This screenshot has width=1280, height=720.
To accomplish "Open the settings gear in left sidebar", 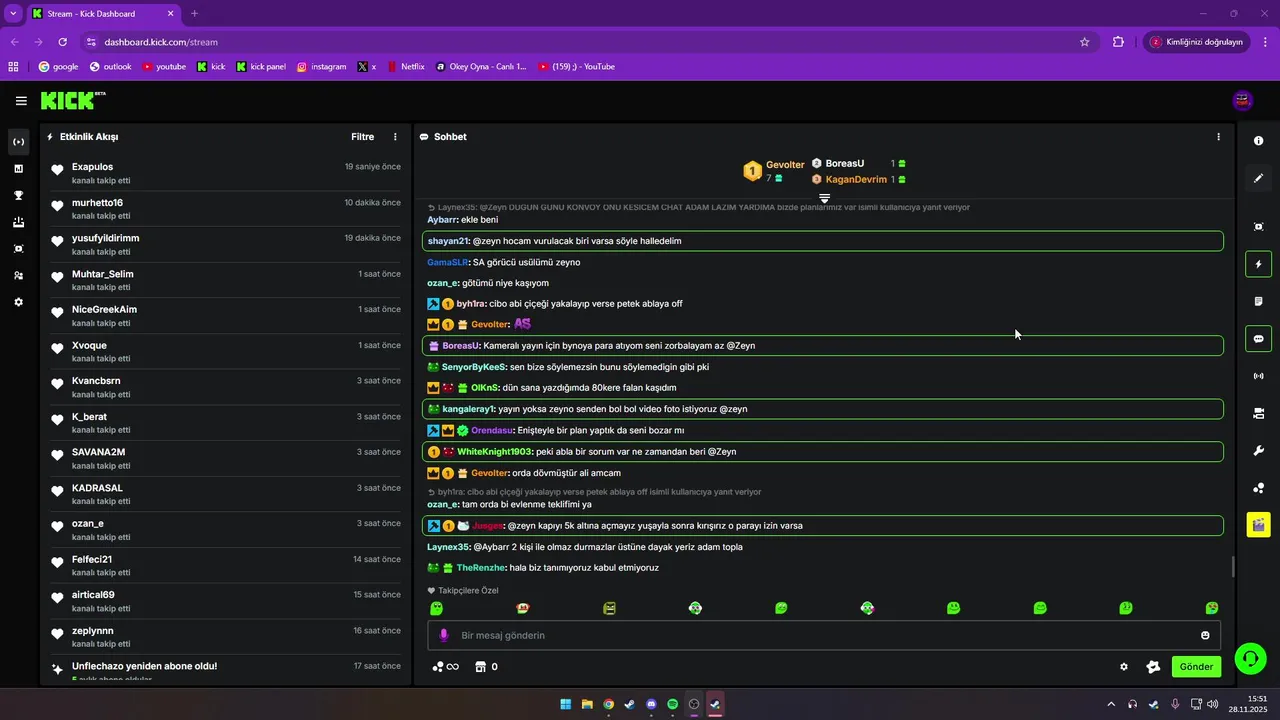I will 18,302.
